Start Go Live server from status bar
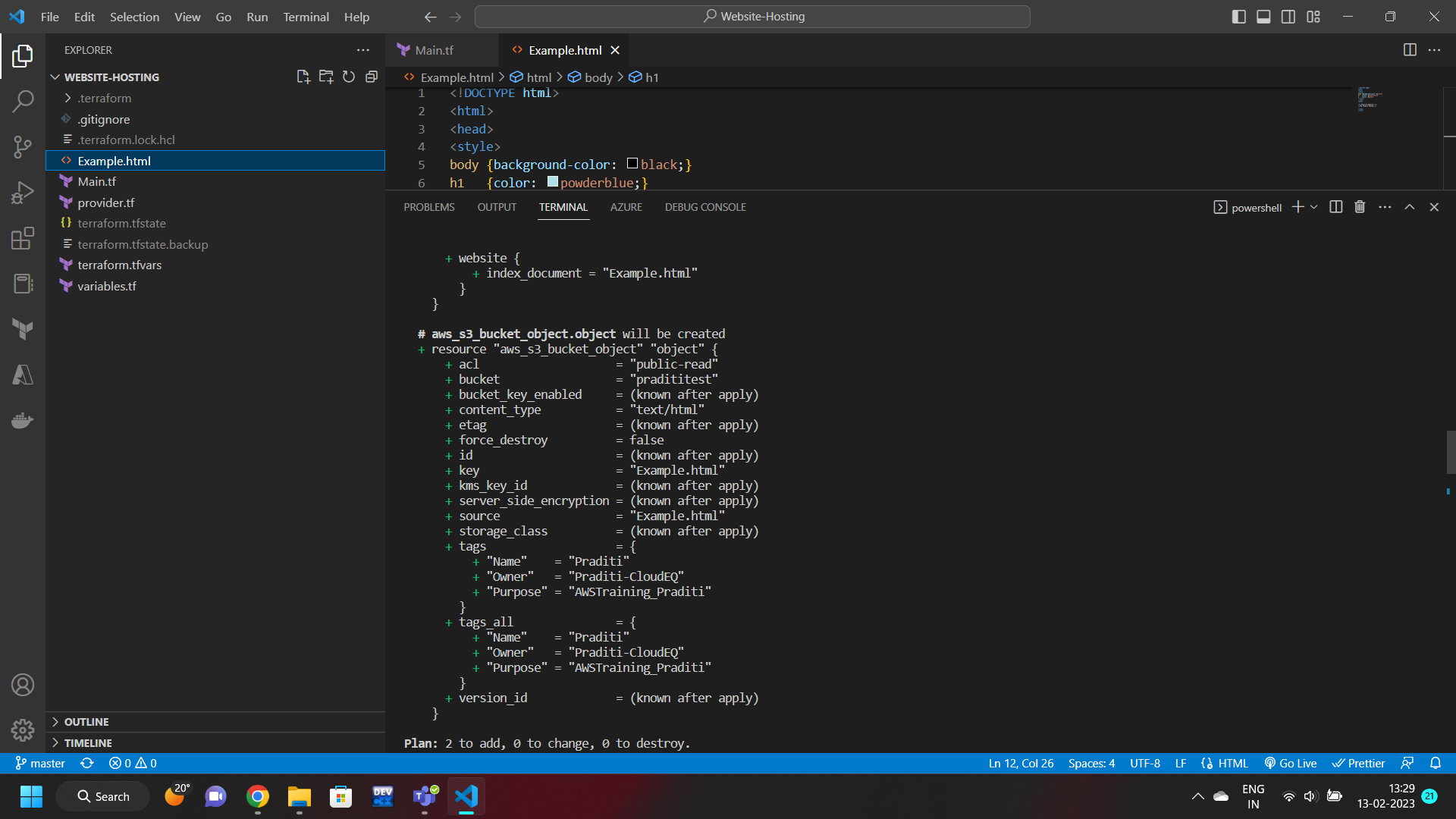The image size is (1456, 819). (x=1290, y=763)
